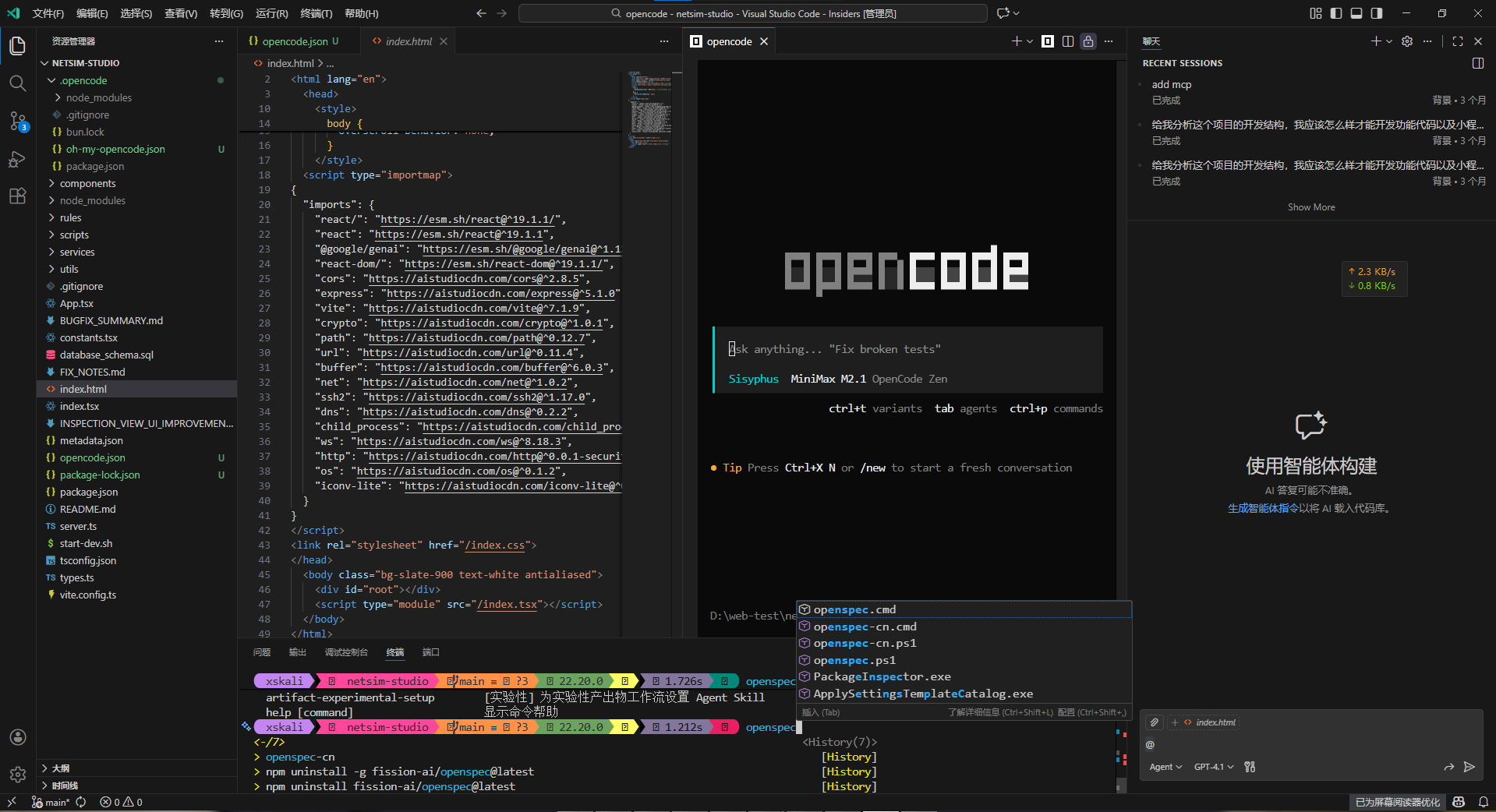The width and height of the screenshot is (1496, 812).
Task: Open the Search view in activity bar
Action: point(17,83)
